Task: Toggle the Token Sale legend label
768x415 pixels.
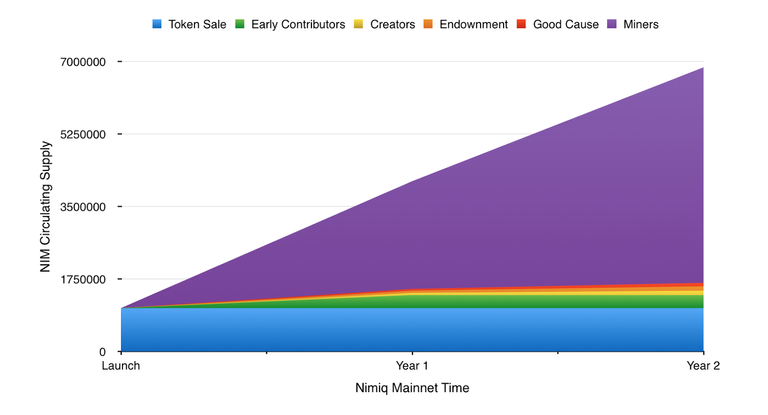Action: coord(197,24)
